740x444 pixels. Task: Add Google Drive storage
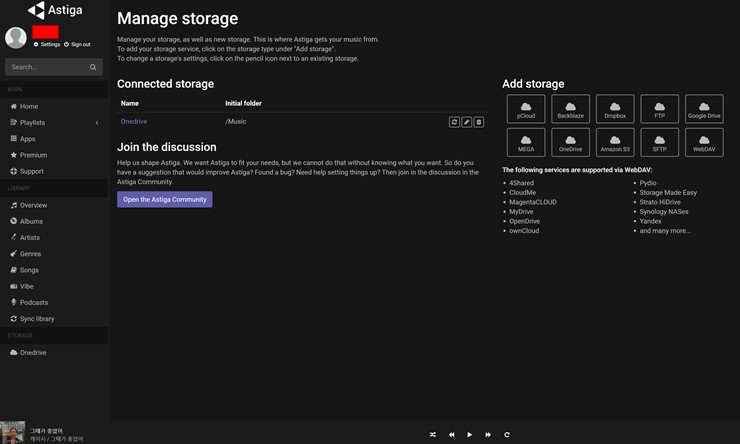[704, 109]
